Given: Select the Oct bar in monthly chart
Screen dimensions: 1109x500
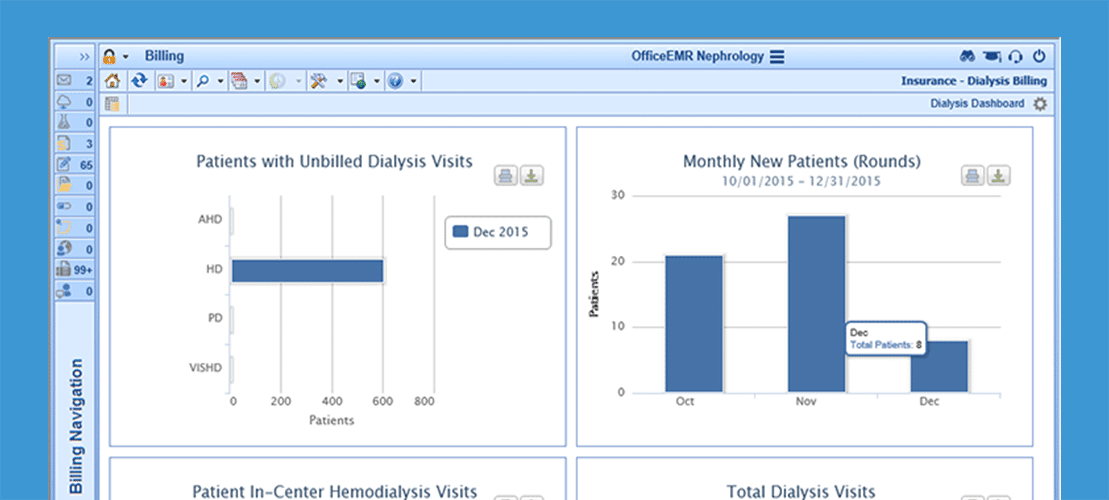Looking at the screenshot, I should pyautogui.click(x=694, y=324).
